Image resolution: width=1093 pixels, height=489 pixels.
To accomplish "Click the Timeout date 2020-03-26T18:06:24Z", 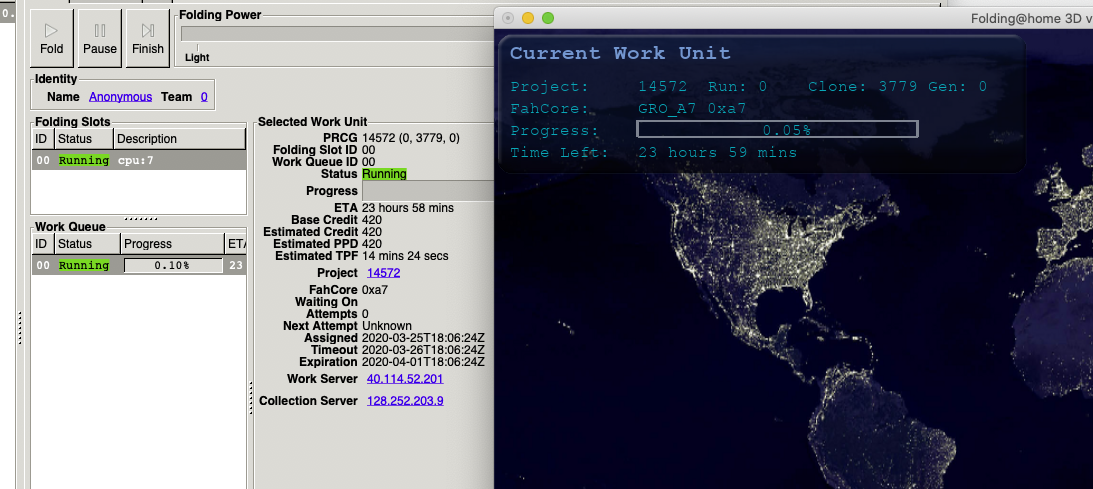I will click(x=423, y=350).
